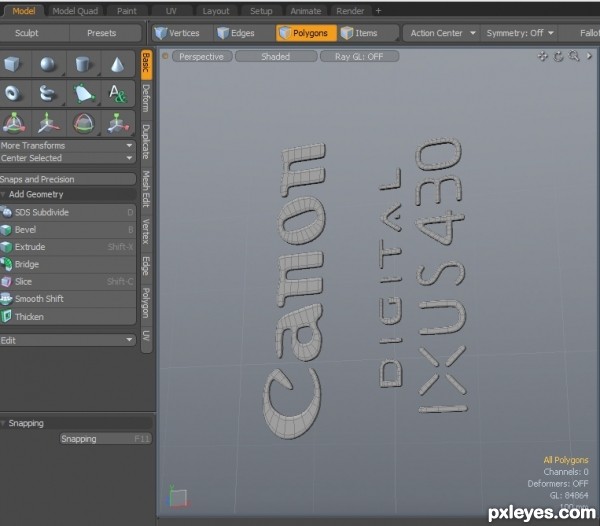The image size is (600, 526).
Task: Open the Render layout tab
Action: [x=350, y=11]
